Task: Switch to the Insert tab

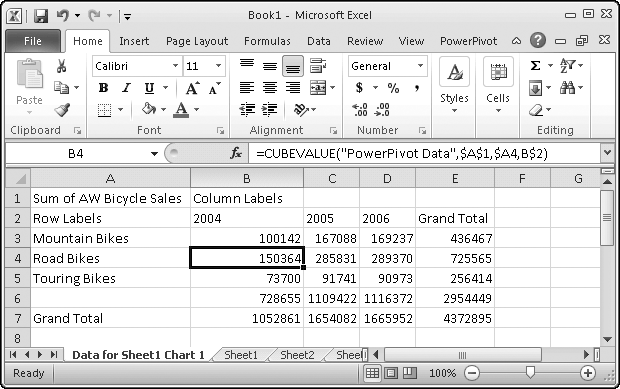Action: pos(134,41)
